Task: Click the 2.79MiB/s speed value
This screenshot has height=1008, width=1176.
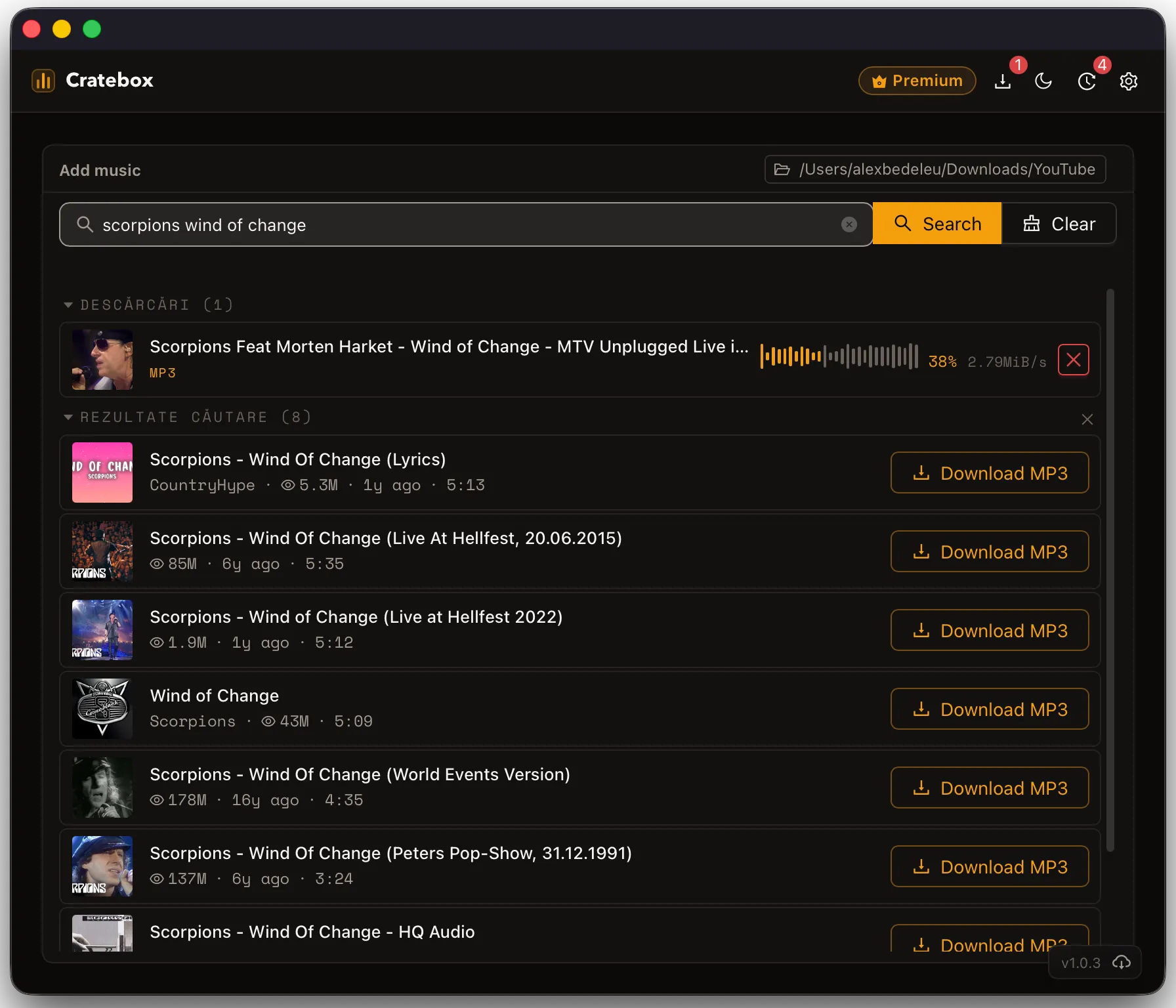Action: point(1007,362)
